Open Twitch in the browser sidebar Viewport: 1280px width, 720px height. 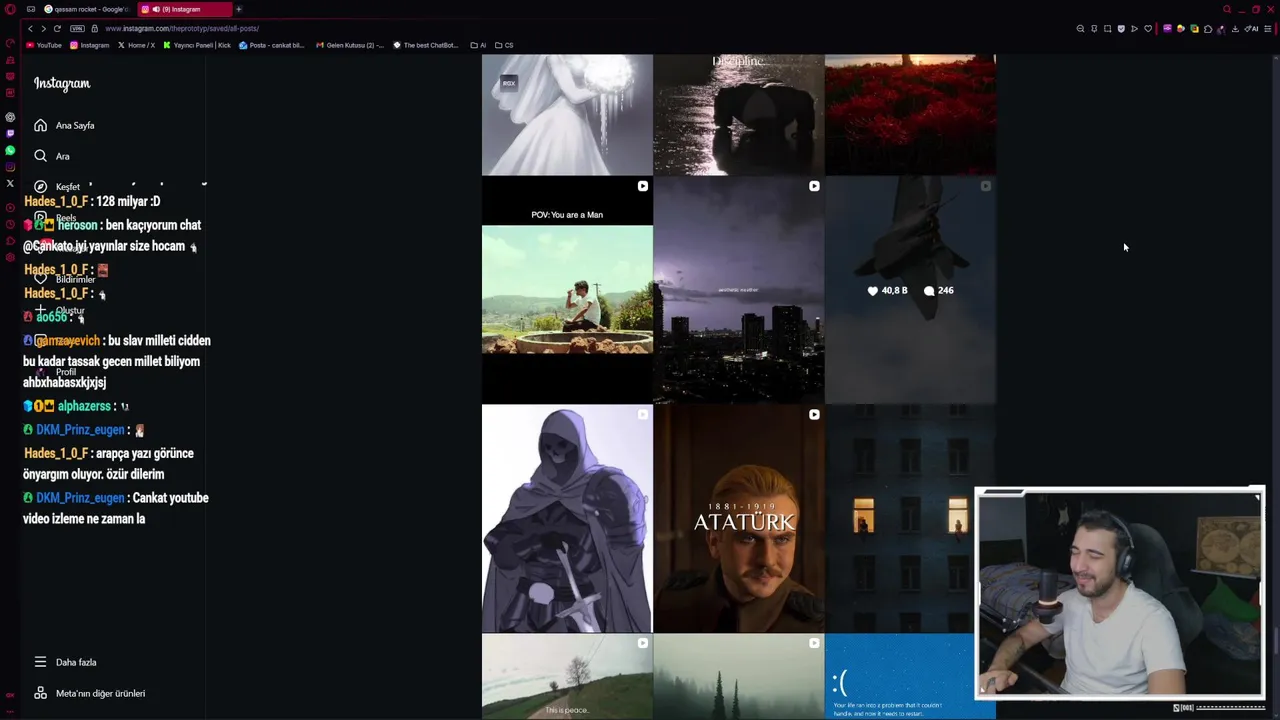(10, 133)
